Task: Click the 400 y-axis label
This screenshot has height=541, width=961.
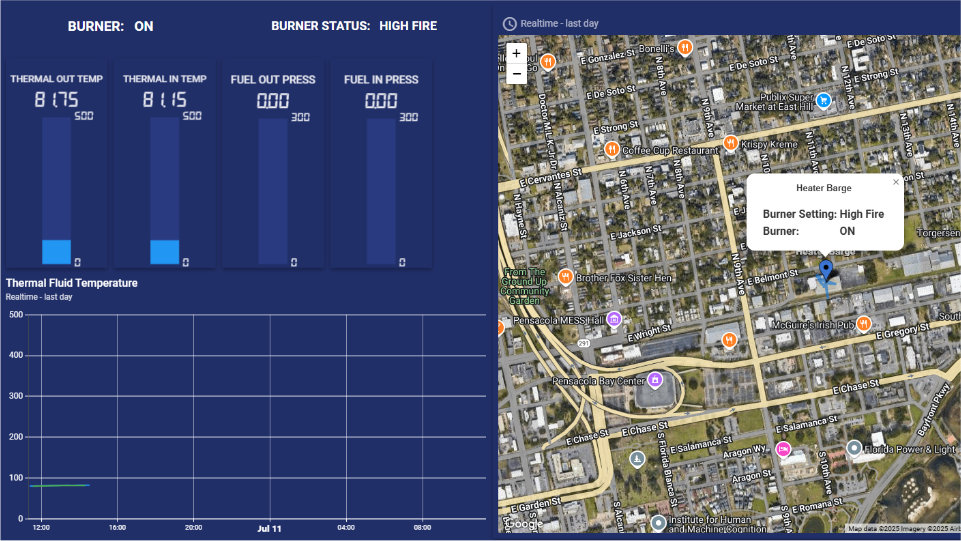Action: pos(16,355)
